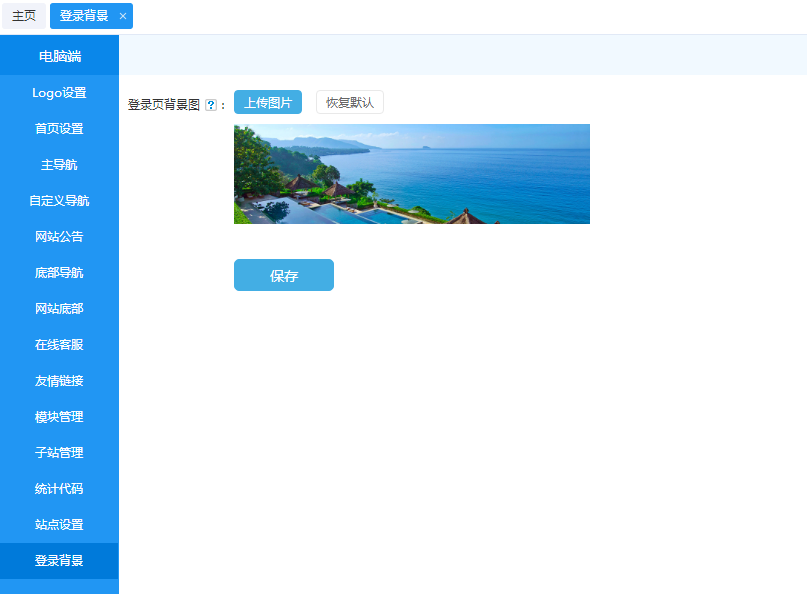Go to 主导航 settings
The height and width of the screenshot is (594, 807).
pos(59,165)
